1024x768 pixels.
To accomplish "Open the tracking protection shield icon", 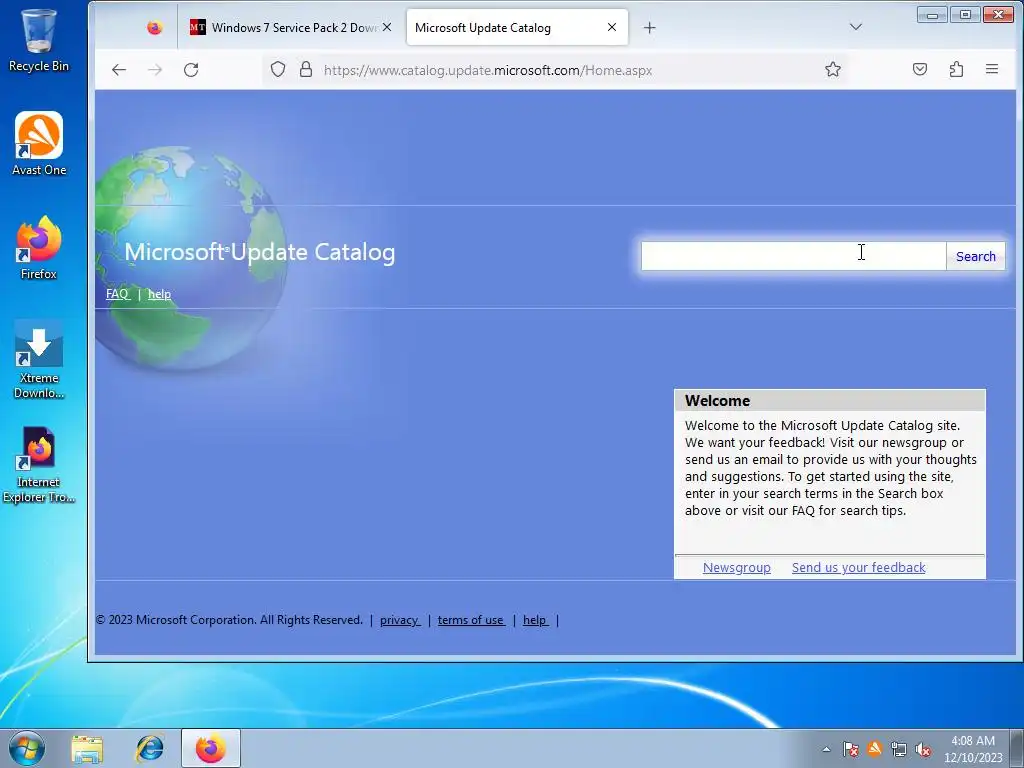I will pyautogui.click(x=278, y=70).
